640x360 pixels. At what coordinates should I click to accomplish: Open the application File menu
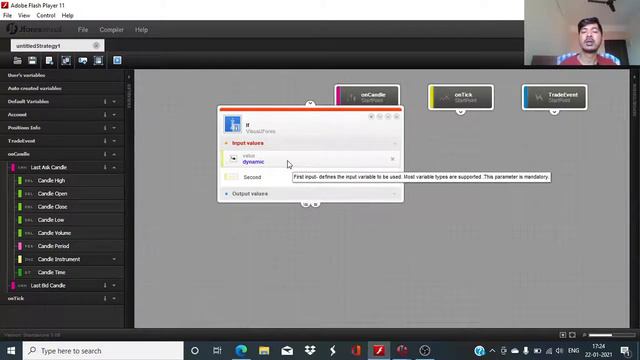83,30
